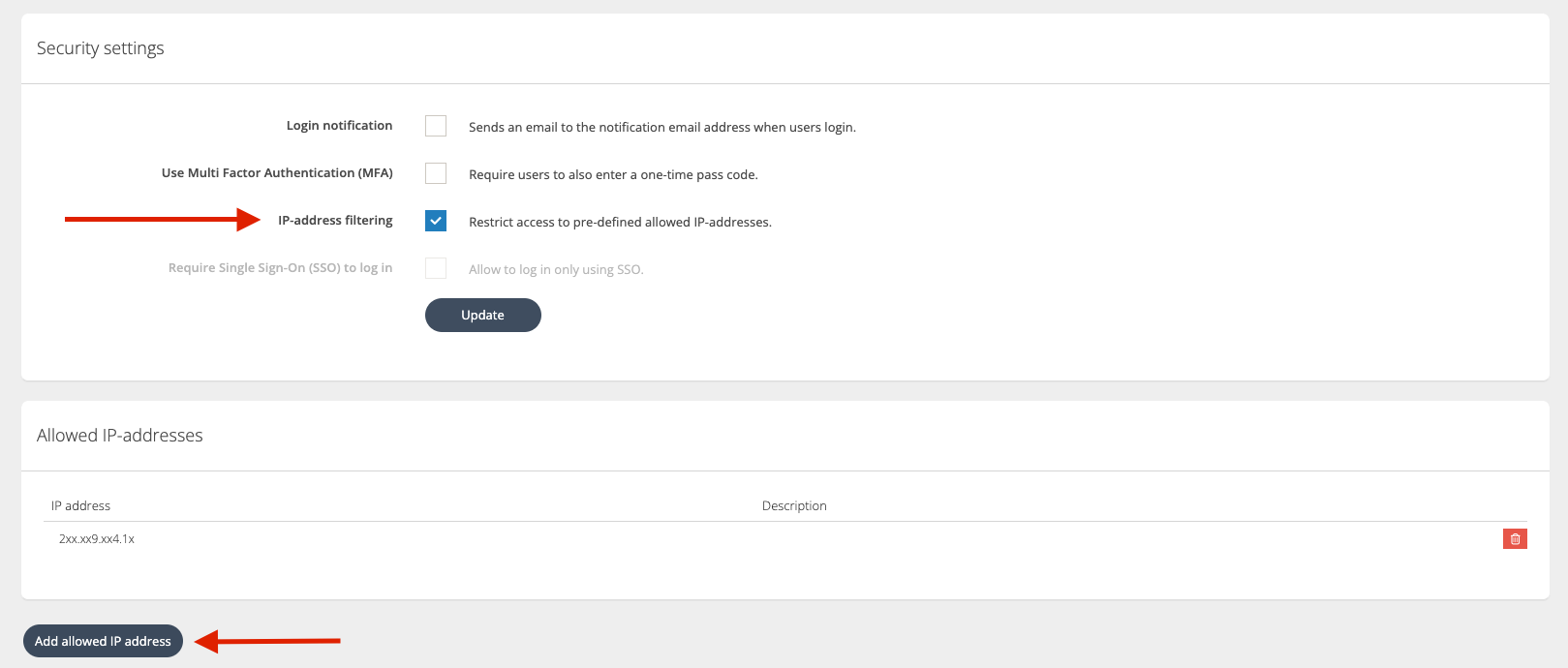Image resolution: width=1568 pixels, height=668 pixels.
Task: Click the IP-address filtering label
Action: click(x=335, y=221)
